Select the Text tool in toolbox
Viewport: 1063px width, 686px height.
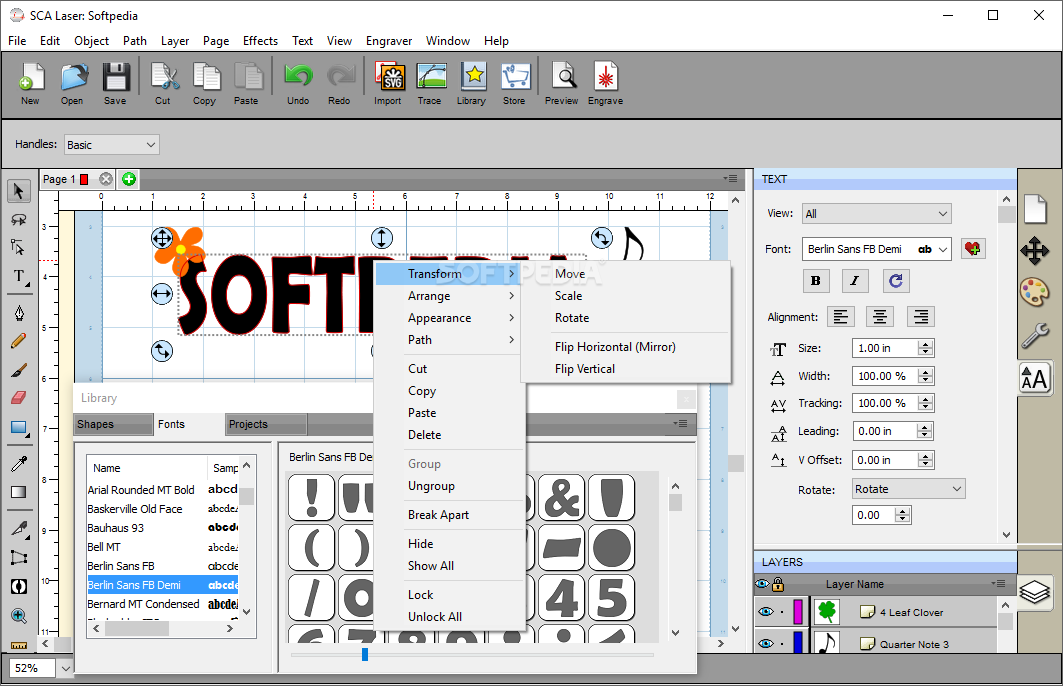coord(19,277)
